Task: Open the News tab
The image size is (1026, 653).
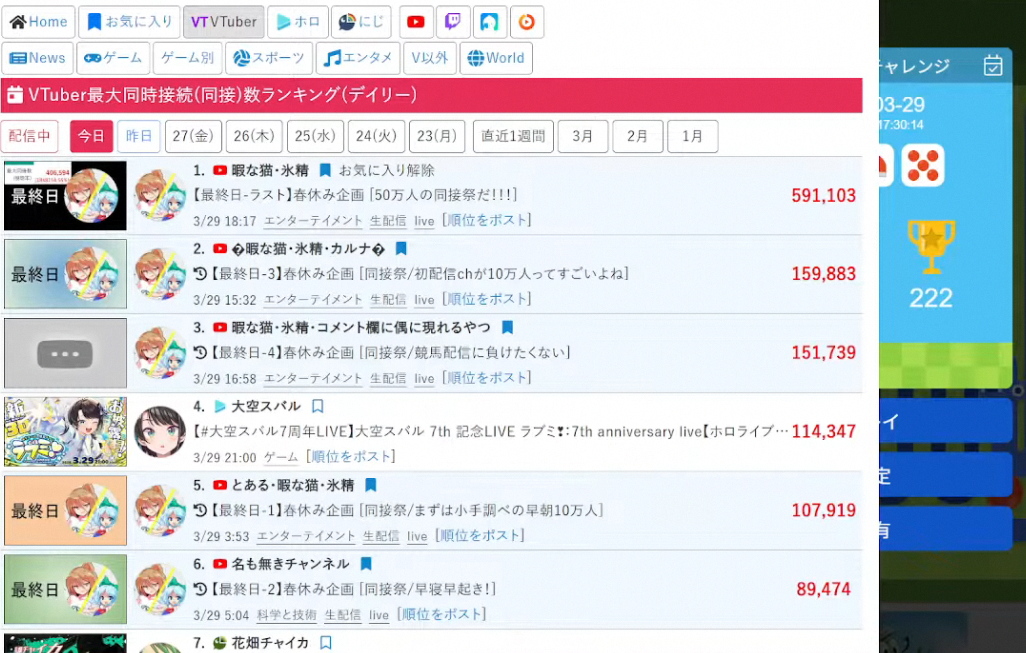Action: tap(37, 58)
